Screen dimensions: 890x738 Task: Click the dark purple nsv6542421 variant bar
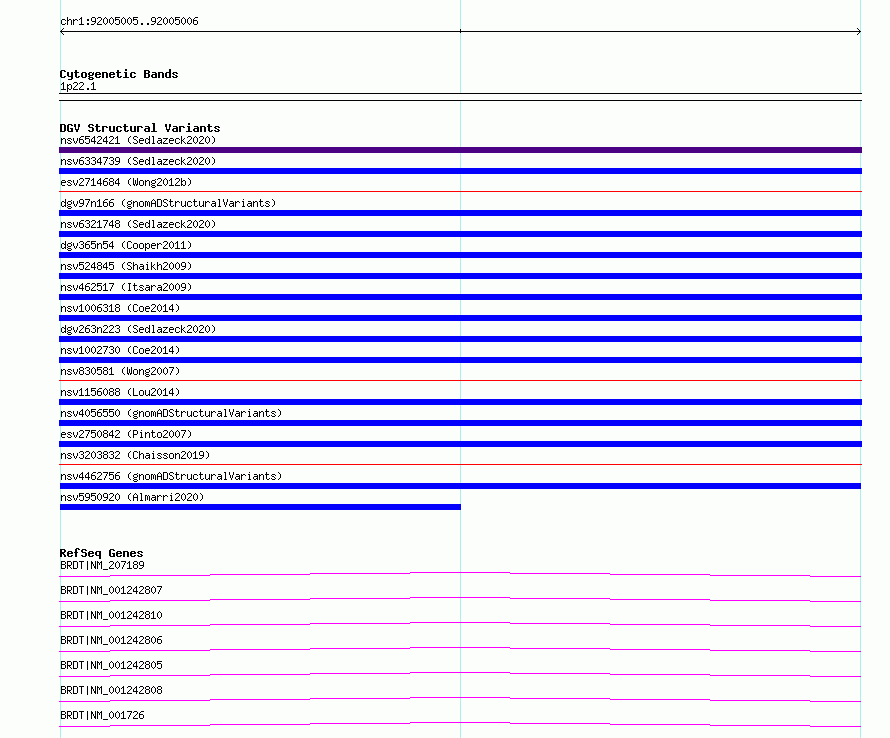point(460,150)
